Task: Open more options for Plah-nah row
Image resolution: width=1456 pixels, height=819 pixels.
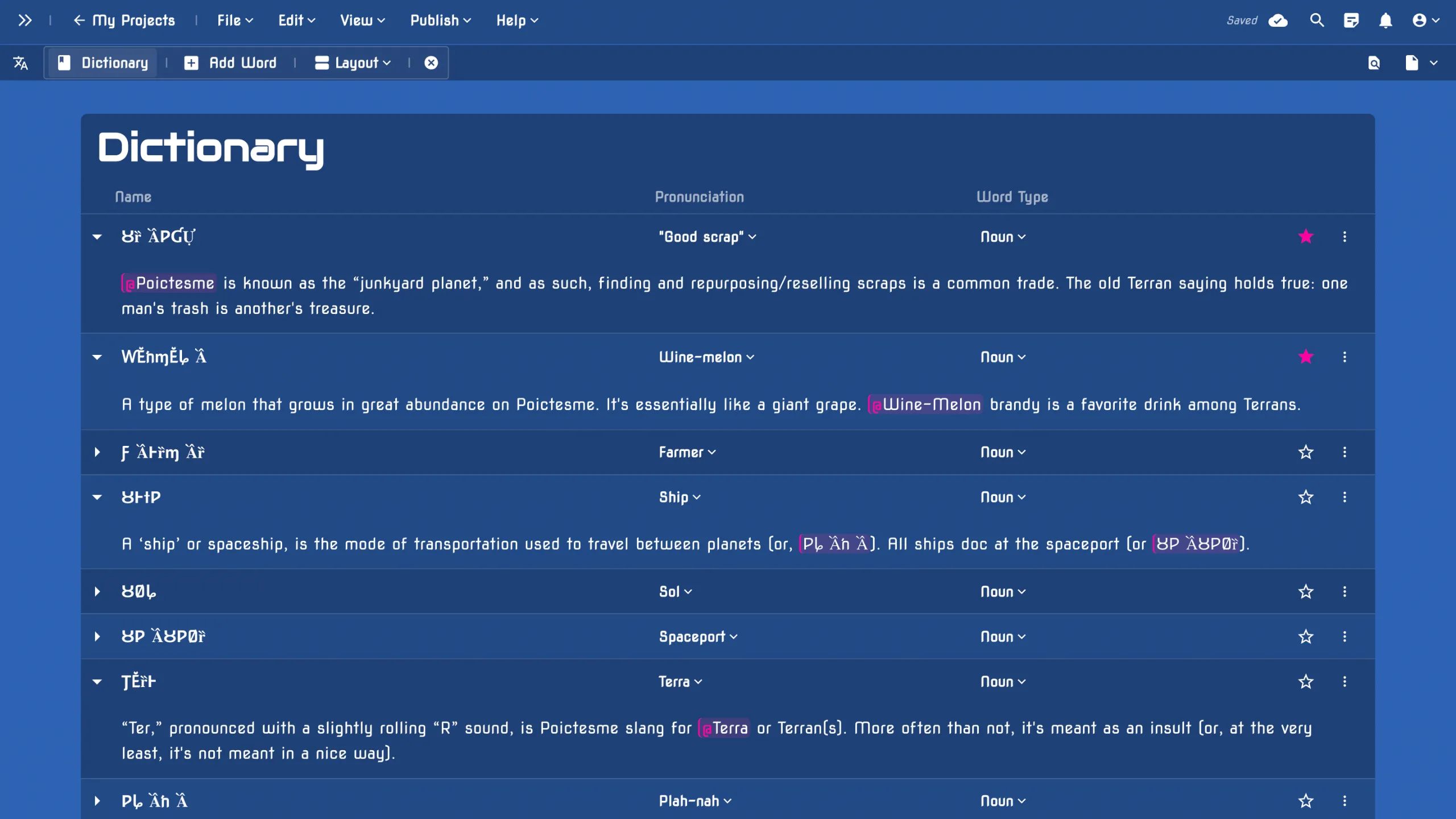Action: click(1345, 801)
